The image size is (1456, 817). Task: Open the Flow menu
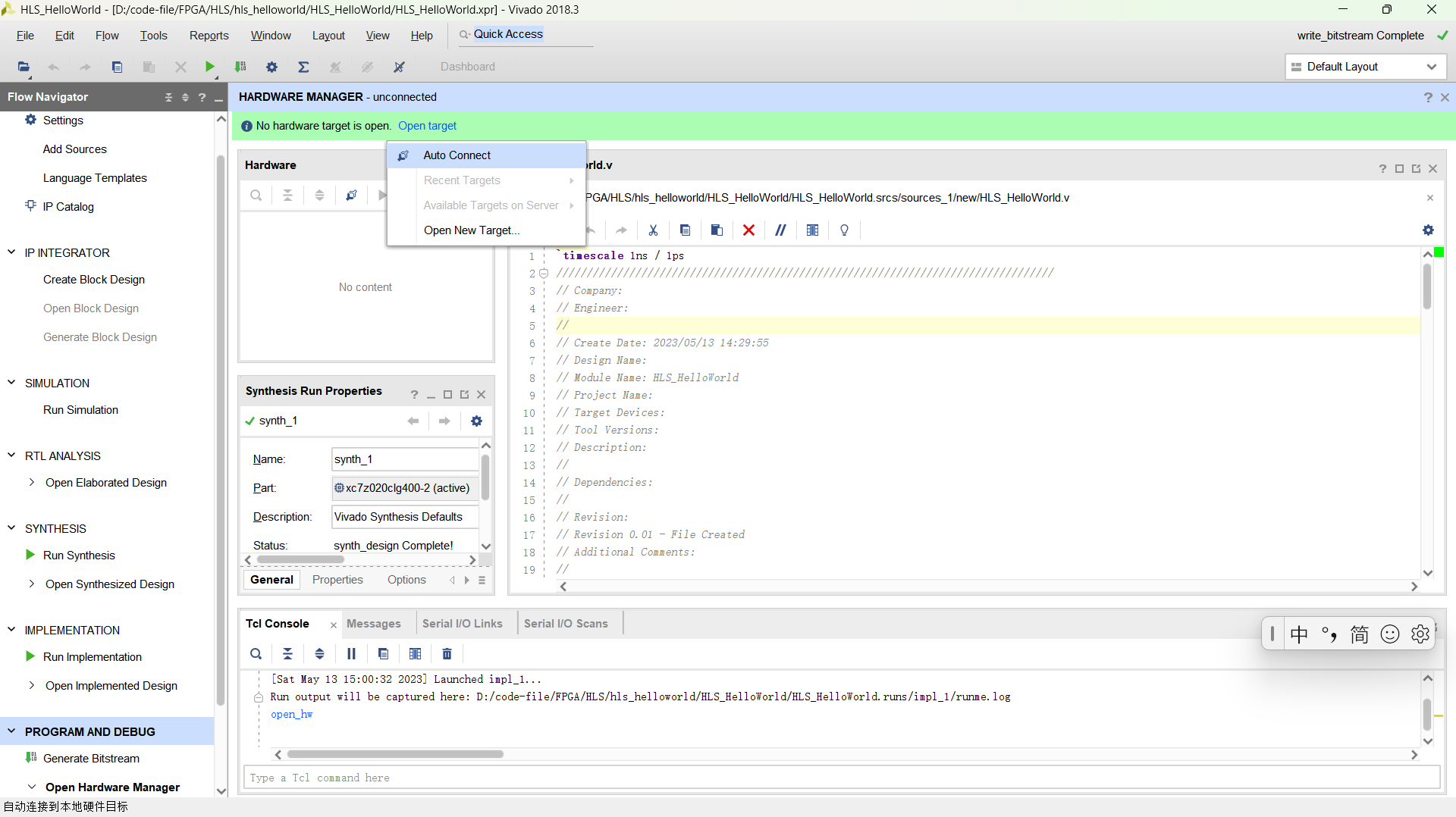107,36
